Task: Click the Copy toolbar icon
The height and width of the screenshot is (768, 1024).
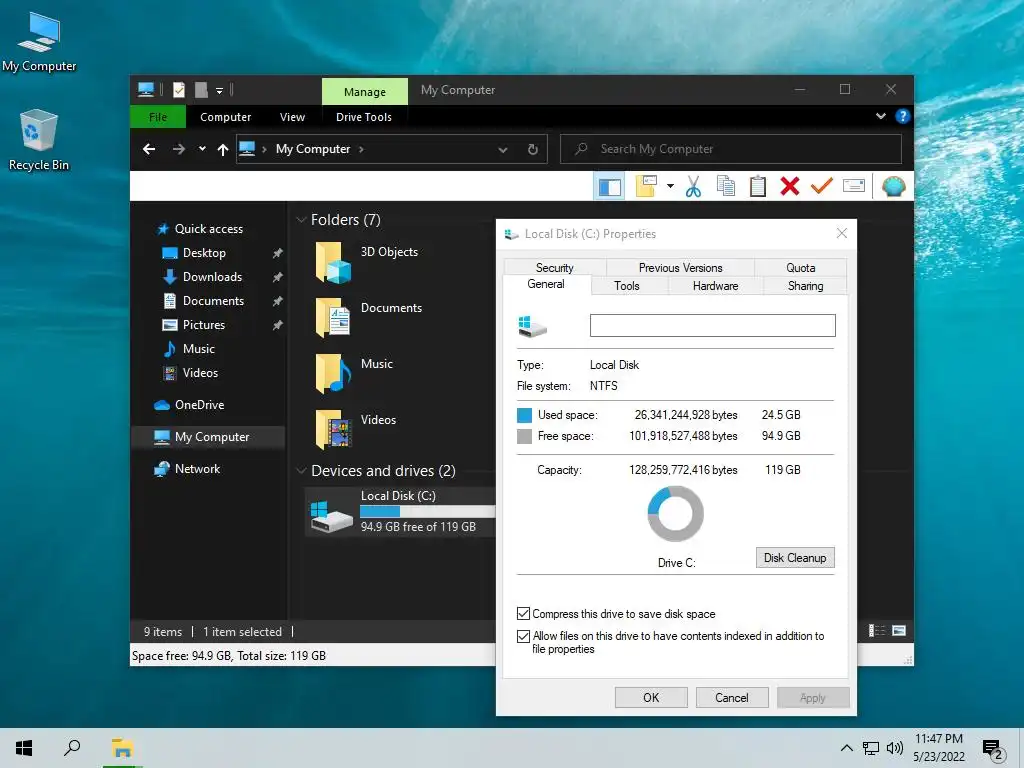Action: coord(726,186)
